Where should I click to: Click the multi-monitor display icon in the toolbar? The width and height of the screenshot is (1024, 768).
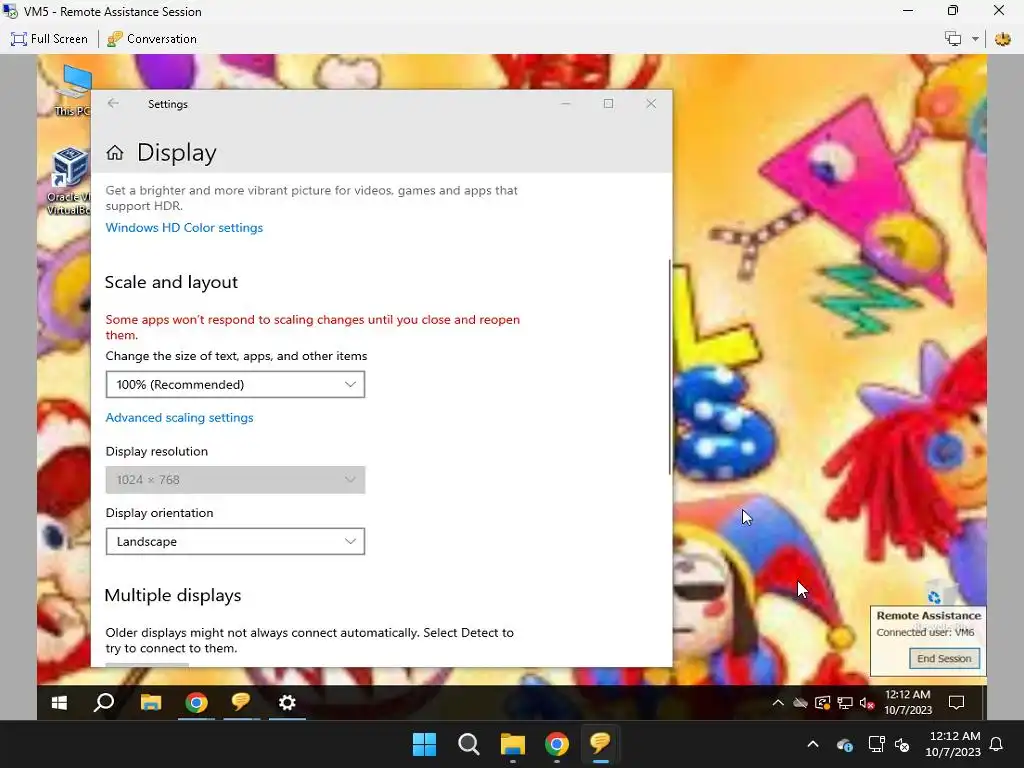[953, 39]
